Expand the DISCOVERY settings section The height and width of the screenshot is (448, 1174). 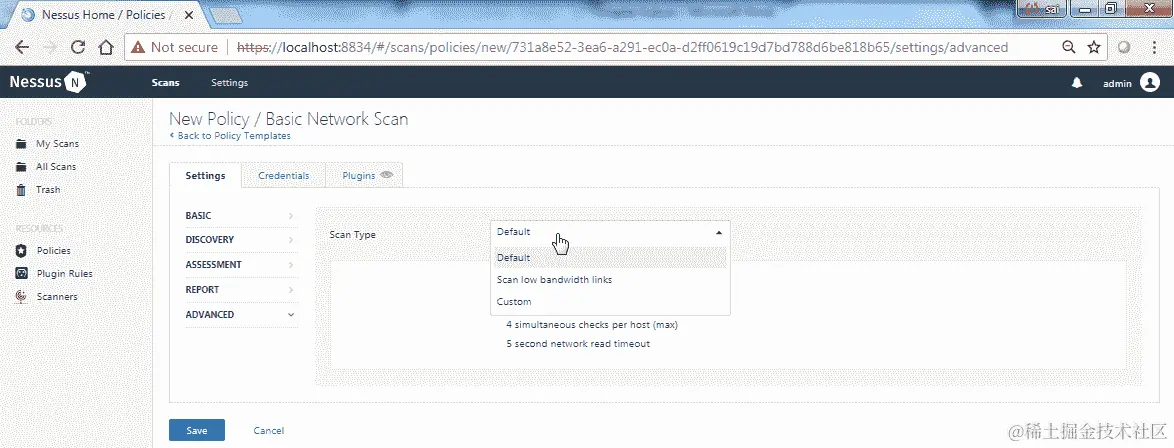pos(240,240)
